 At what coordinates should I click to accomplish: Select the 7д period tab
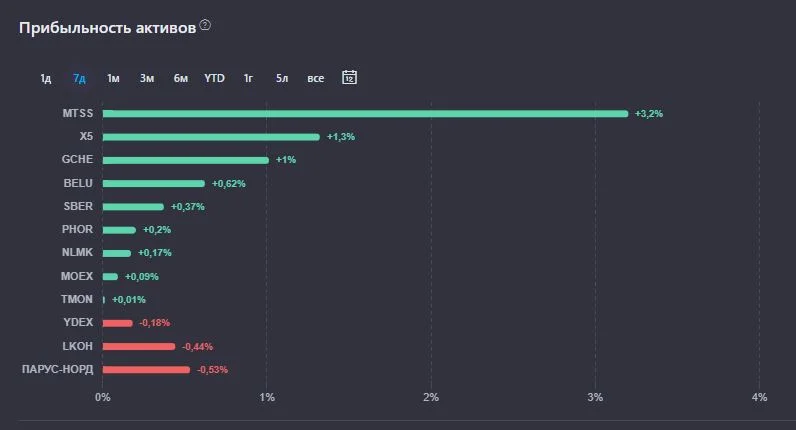pyautogui.click(x=79, y=78)
